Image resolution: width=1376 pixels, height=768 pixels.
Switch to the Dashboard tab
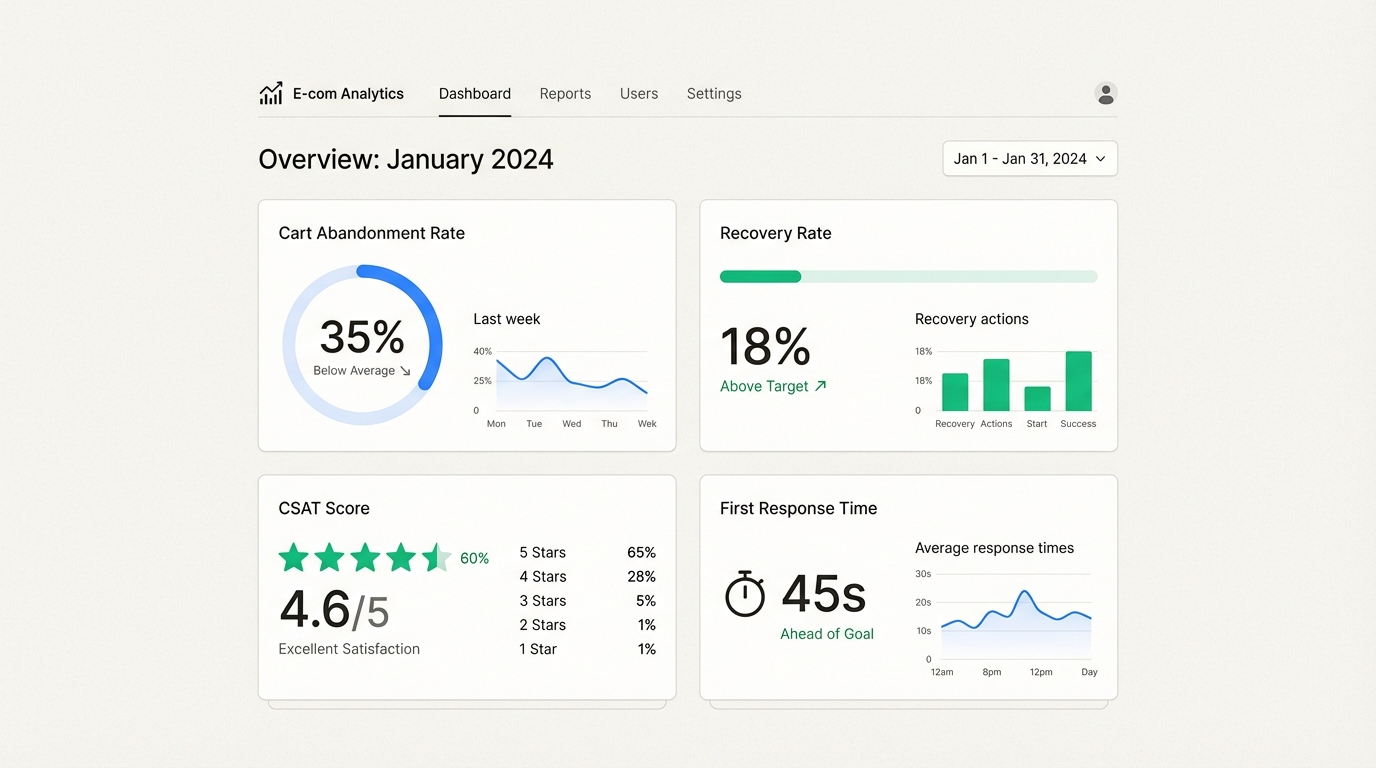coord(474,94)
